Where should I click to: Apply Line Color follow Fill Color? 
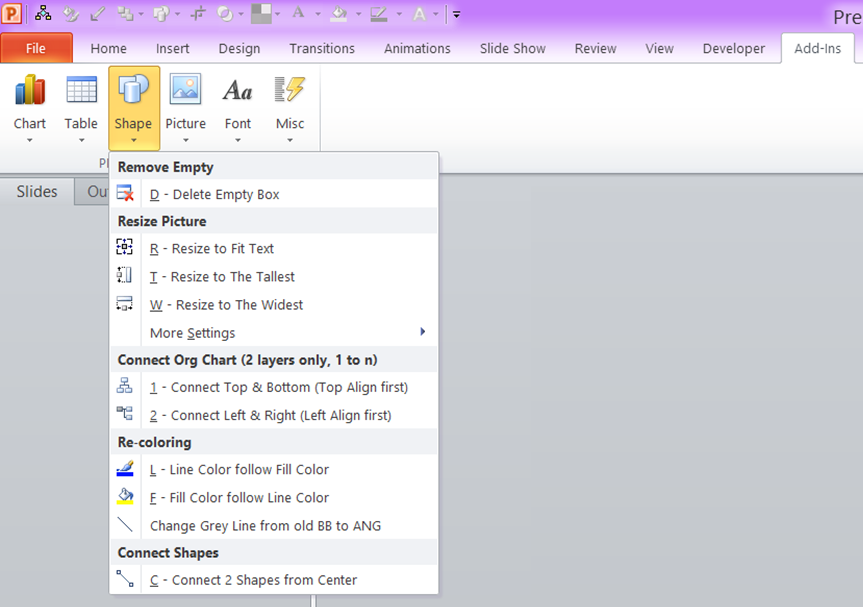click(x=239, y=469)
